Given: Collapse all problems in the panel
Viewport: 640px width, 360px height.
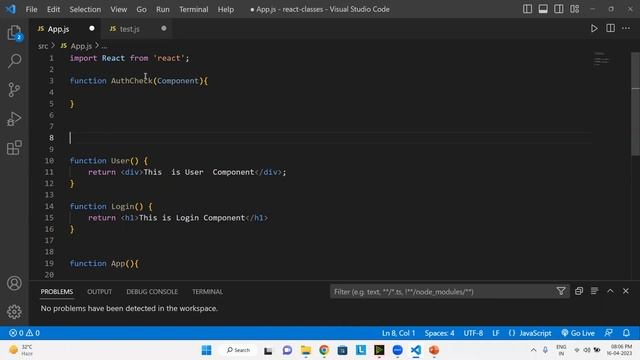Looking at the screenshot, I should click(579, 291).
